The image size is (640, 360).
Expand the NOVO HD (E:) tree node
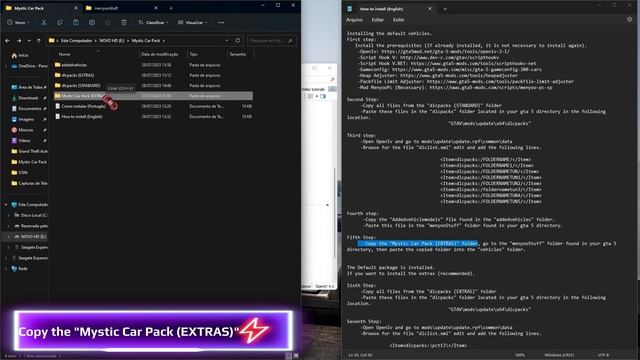tap(9, 236)
